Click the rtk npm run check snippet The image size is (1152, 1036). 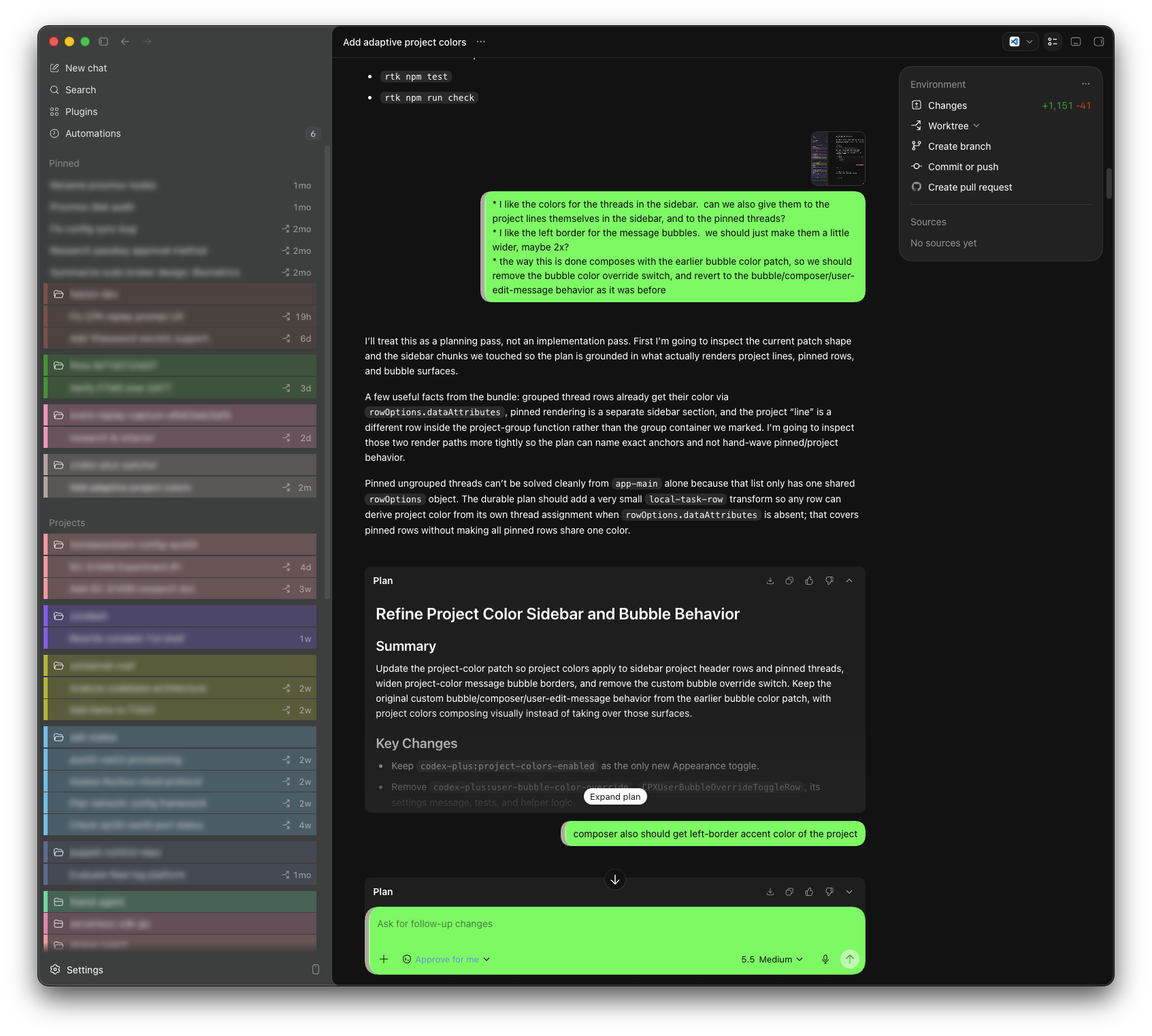click(429, 98)
